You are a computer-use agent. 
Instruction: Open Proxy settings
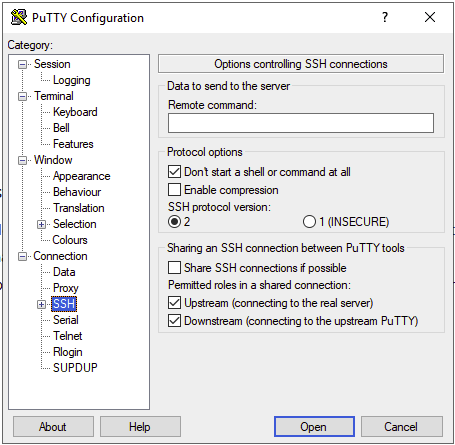point(66,288)
